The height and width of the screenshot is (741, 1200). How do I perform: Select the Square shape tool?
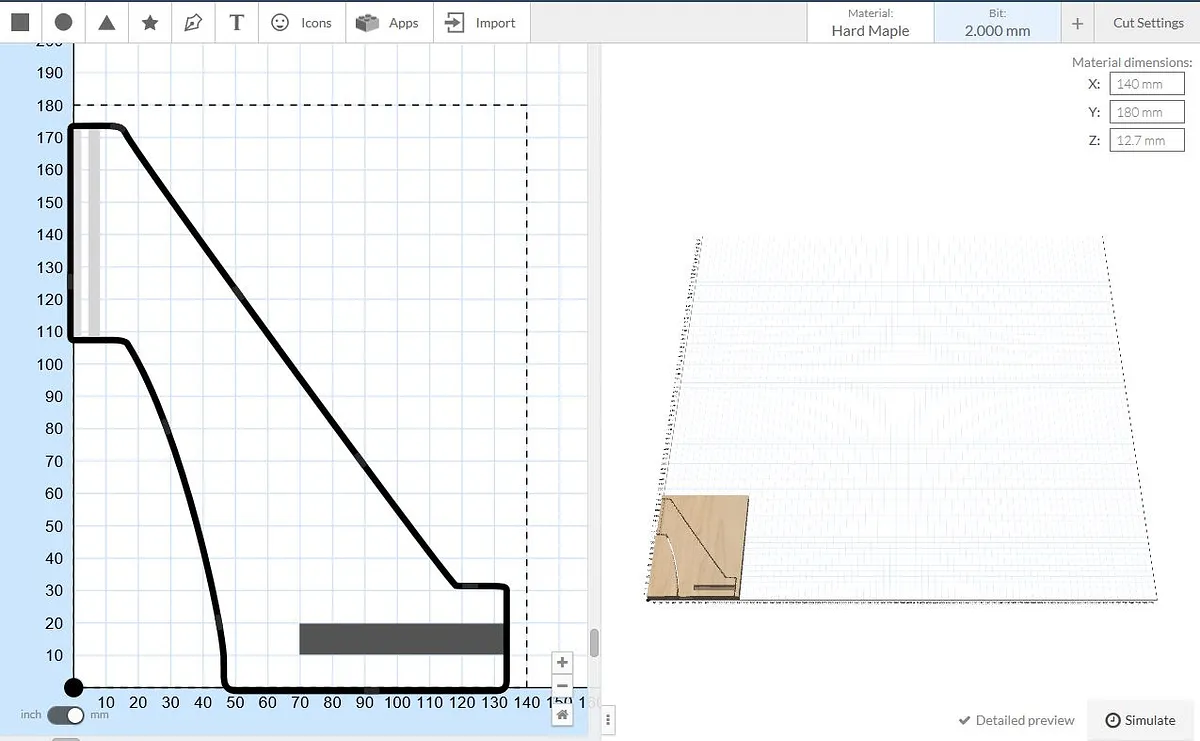(20, 22)
